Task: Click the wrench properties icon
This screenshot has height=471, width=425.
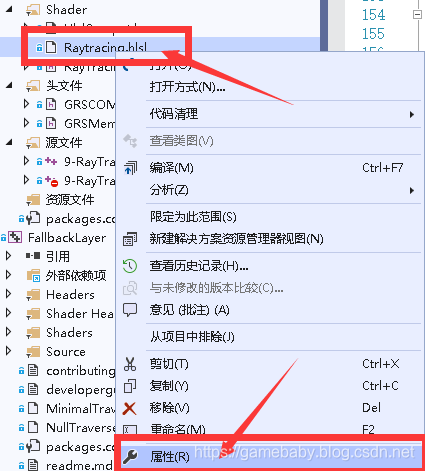Action: 130,456
